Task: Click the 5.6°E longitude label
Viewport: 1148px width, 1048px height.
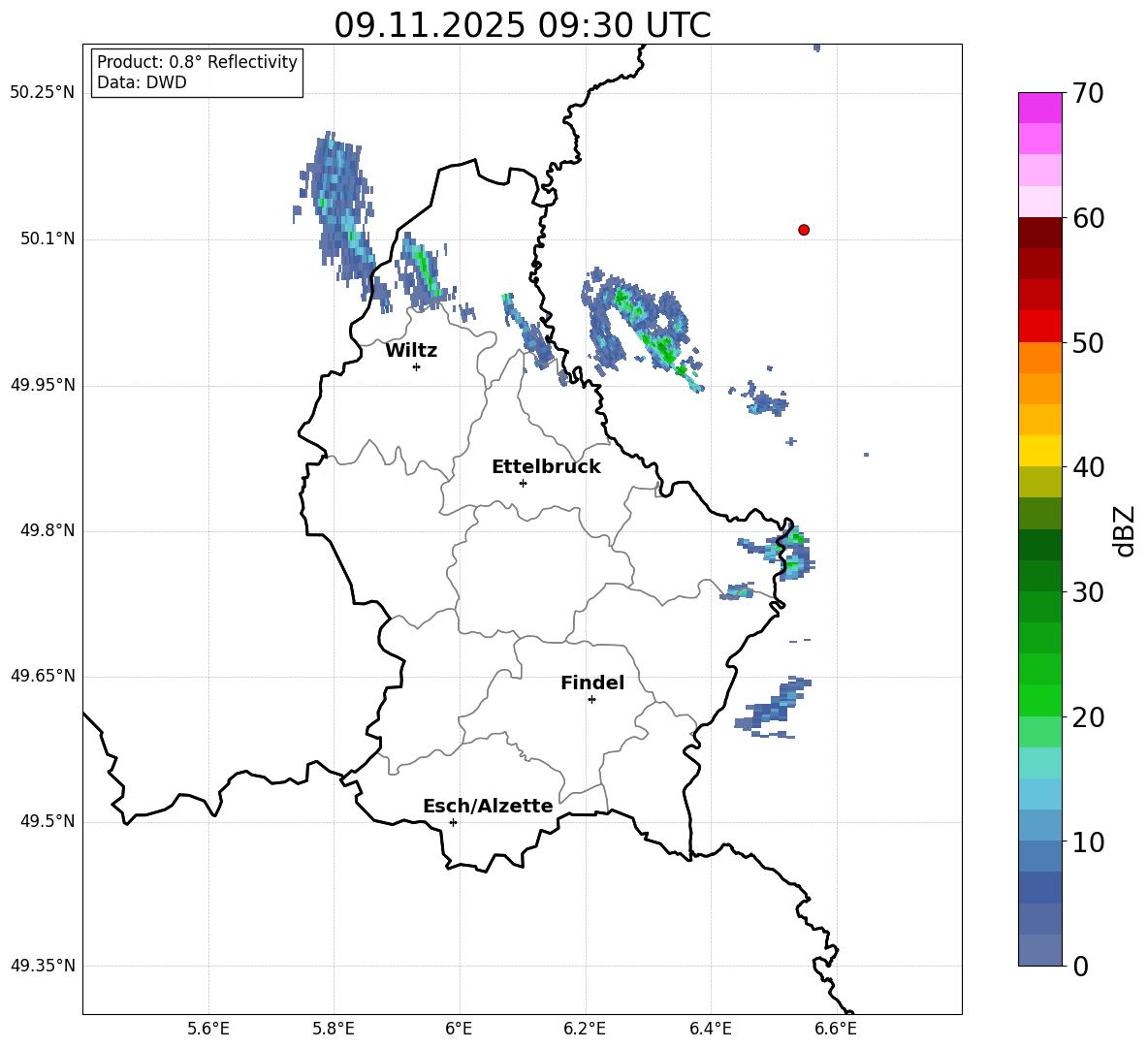Action: tap(208, 1029)
